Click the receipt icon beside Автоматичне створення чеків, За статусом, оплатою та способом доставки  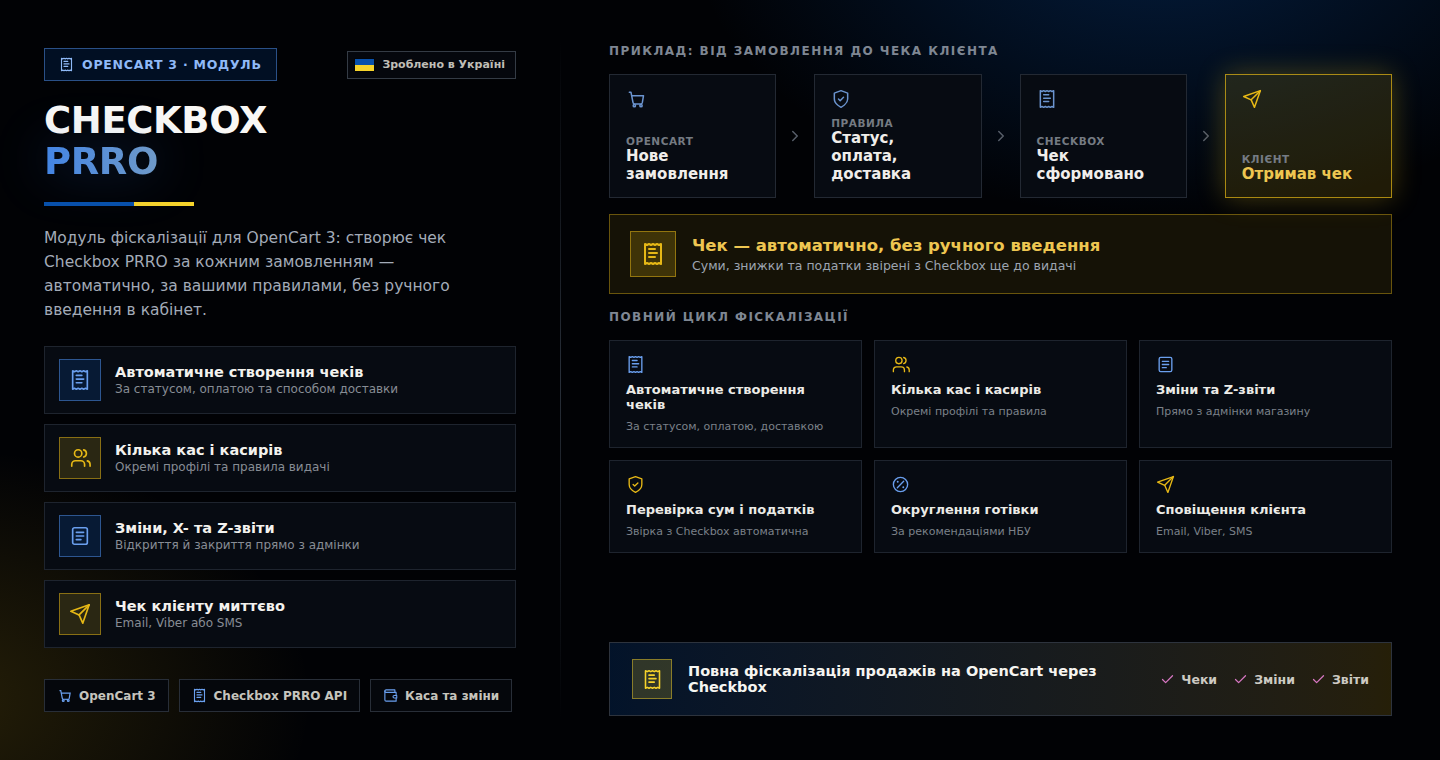click(x=80, y=380)
